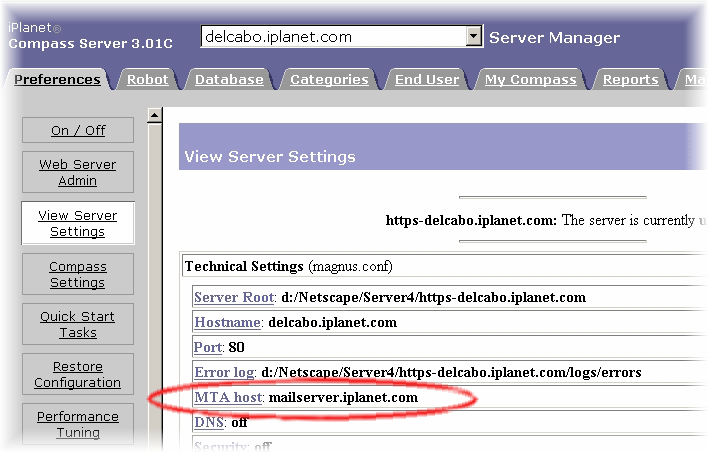Follow the Port link
The image size is (708, 452).
pos(208,347)
